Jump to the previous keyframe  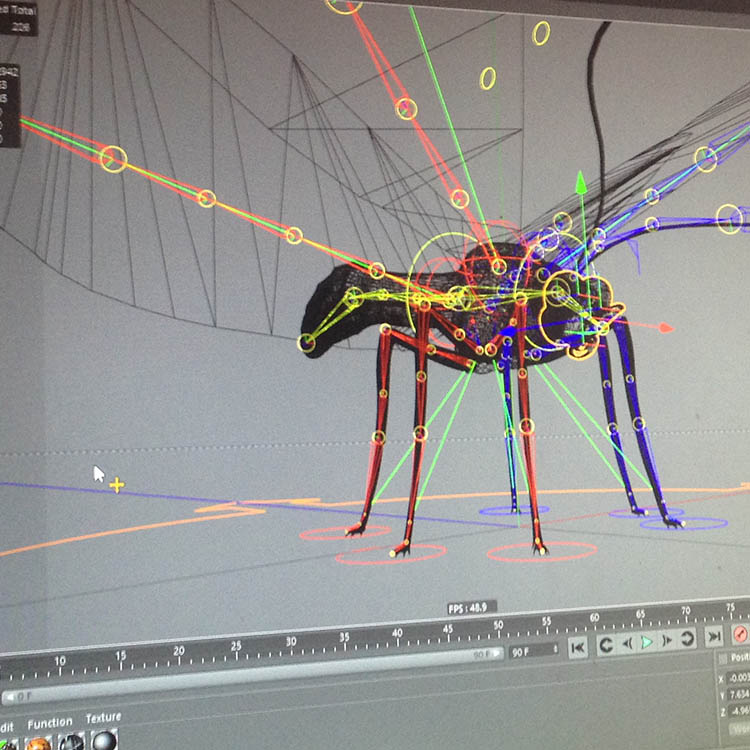(605, 646)
